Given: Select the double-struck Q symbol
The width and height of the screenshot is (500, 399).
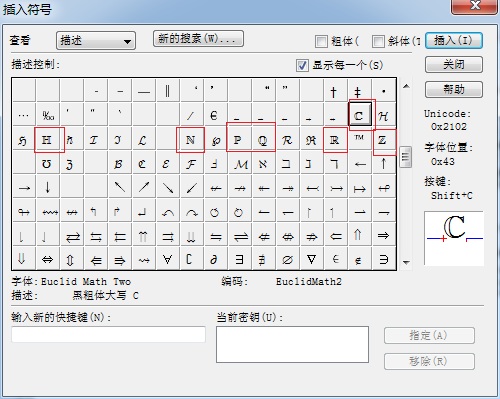Looking at the screenshot, I should pyautogui.click(x=264, y=140).
